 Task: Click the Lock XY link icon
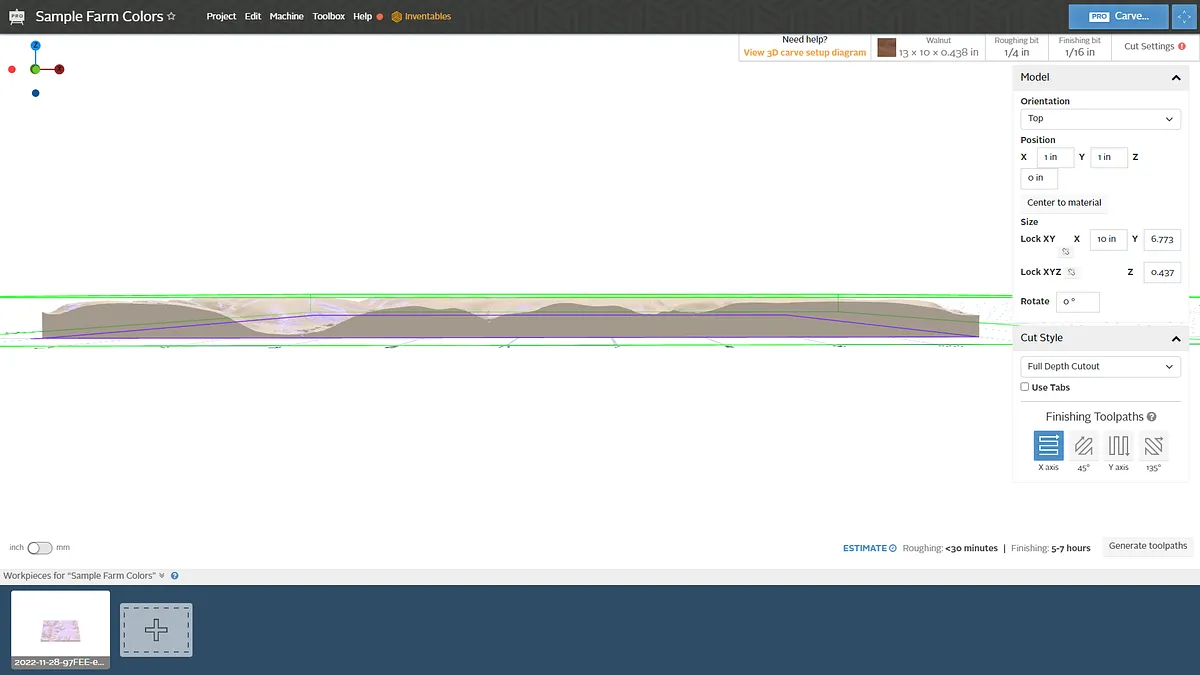[x=1065, y=252]
